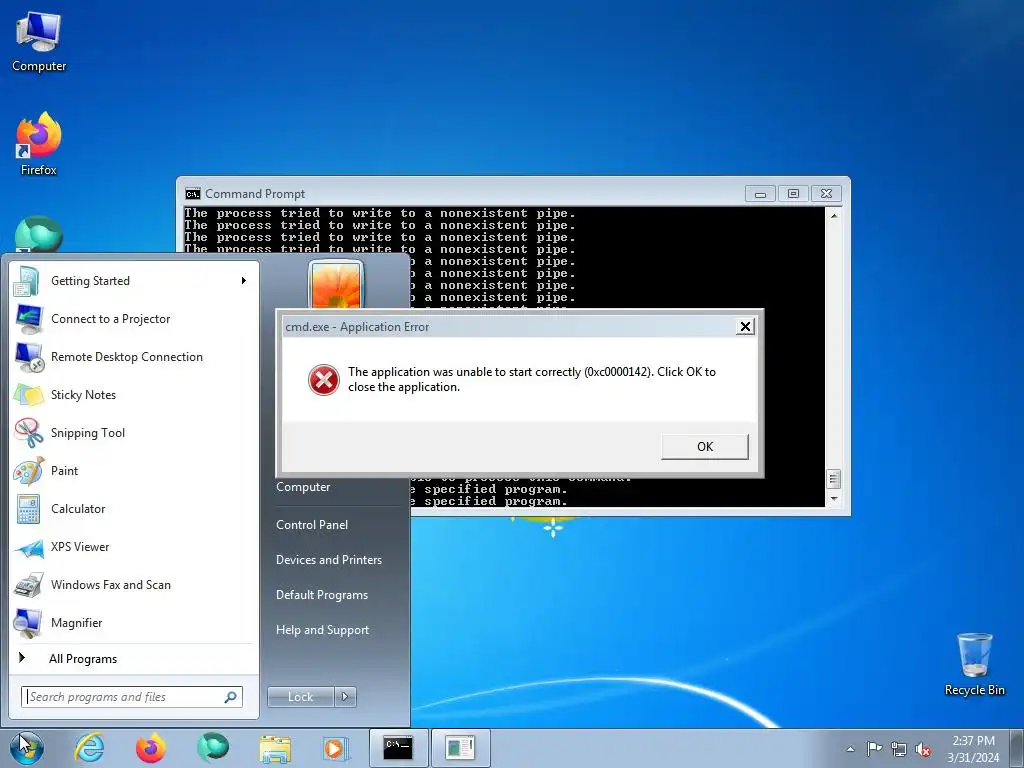Open Default Programs

click(x=321, y=595)
